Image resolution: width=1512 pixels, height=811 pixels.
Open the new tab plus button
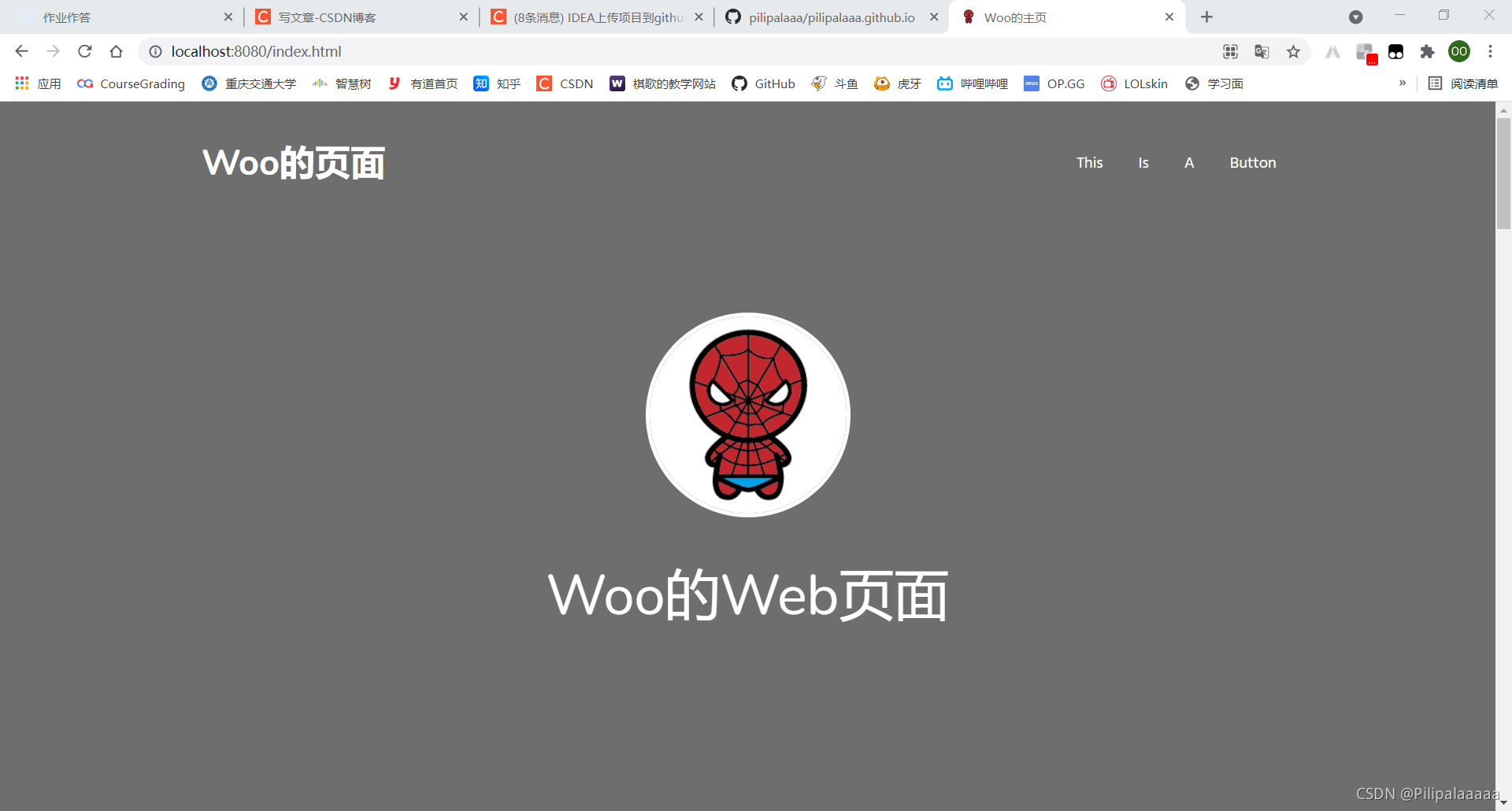pos(1206,17)
